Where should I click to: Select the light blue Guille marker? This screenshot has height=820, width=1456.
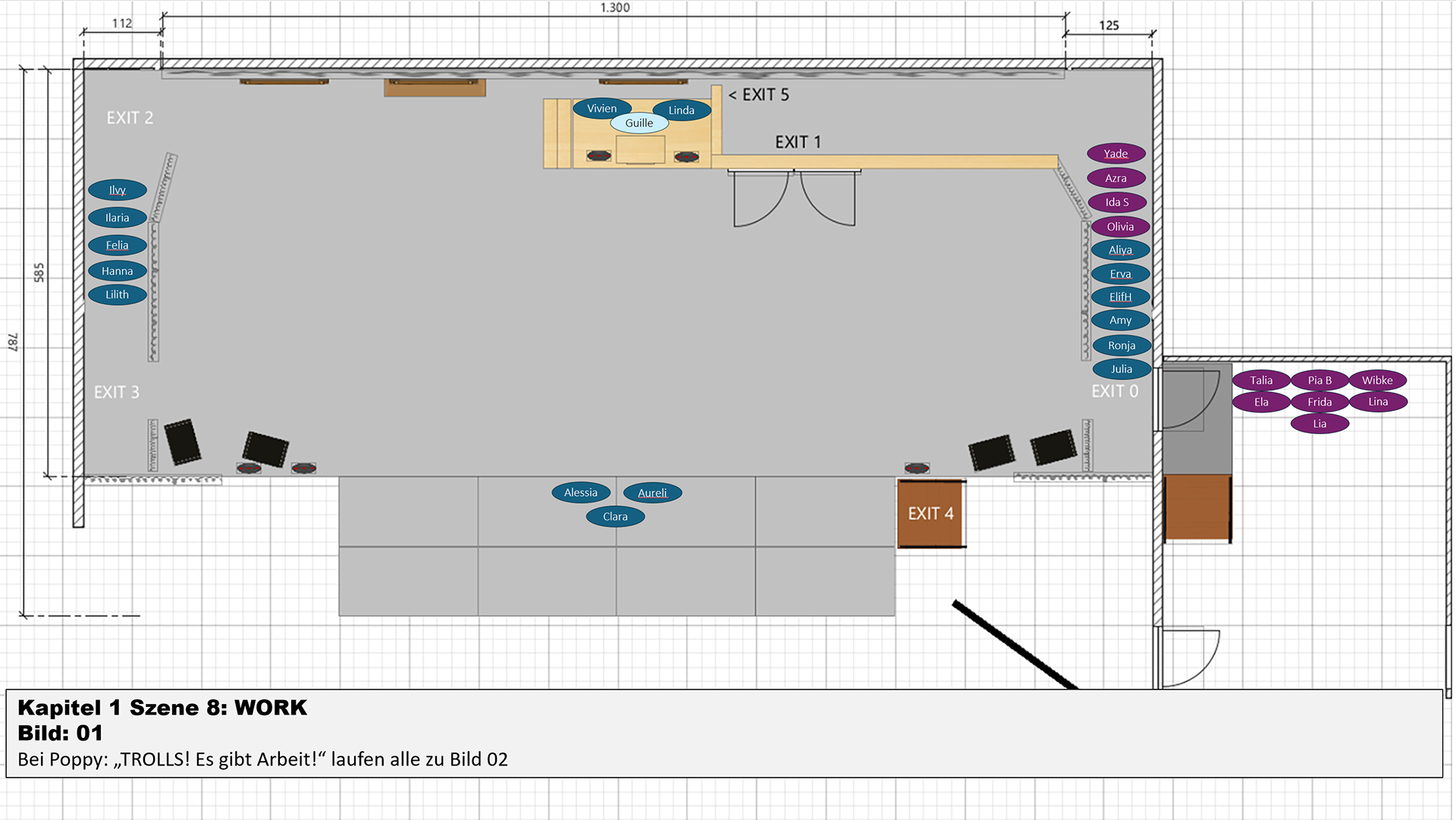click(x=639, y=123)
